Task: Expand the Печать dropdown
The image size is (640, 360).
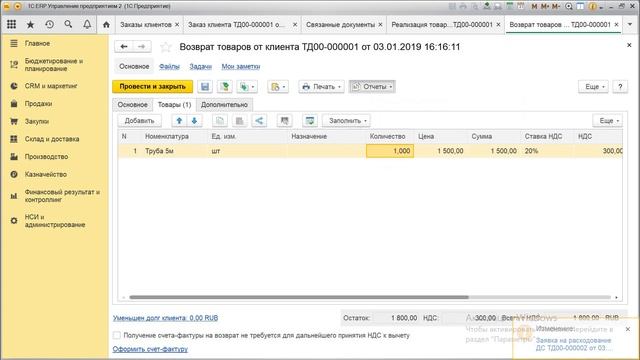Action: pyautogui.click(x=321, y=87)
